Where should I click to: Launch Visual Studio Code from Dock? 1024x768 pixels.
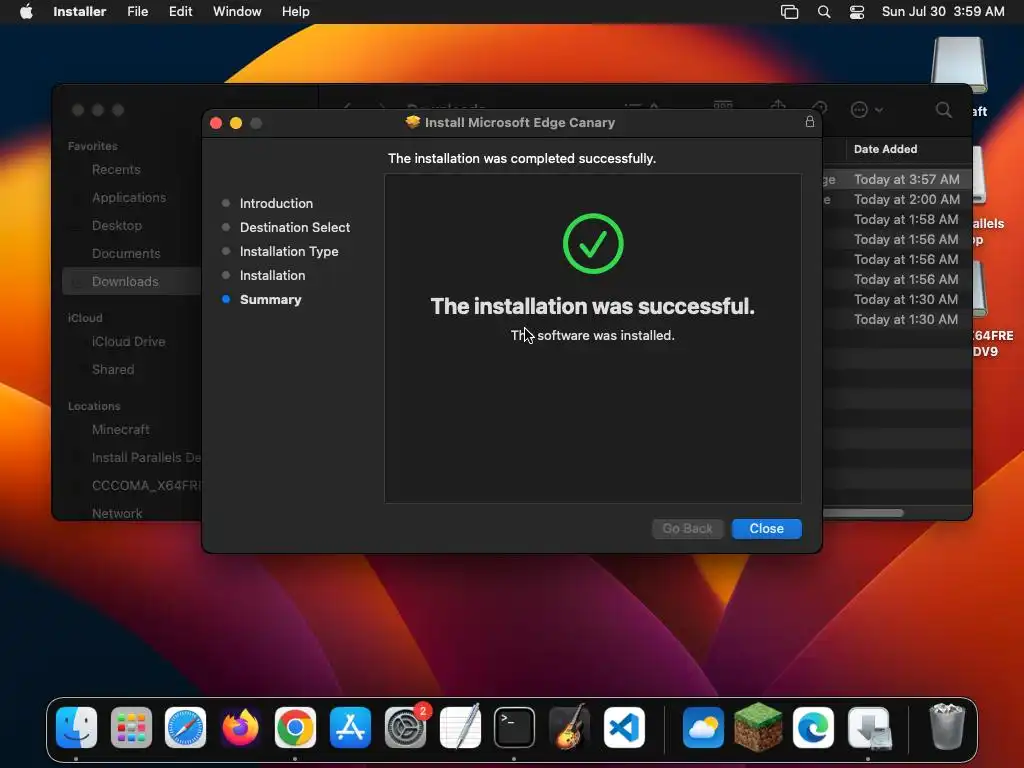[624, 727]
